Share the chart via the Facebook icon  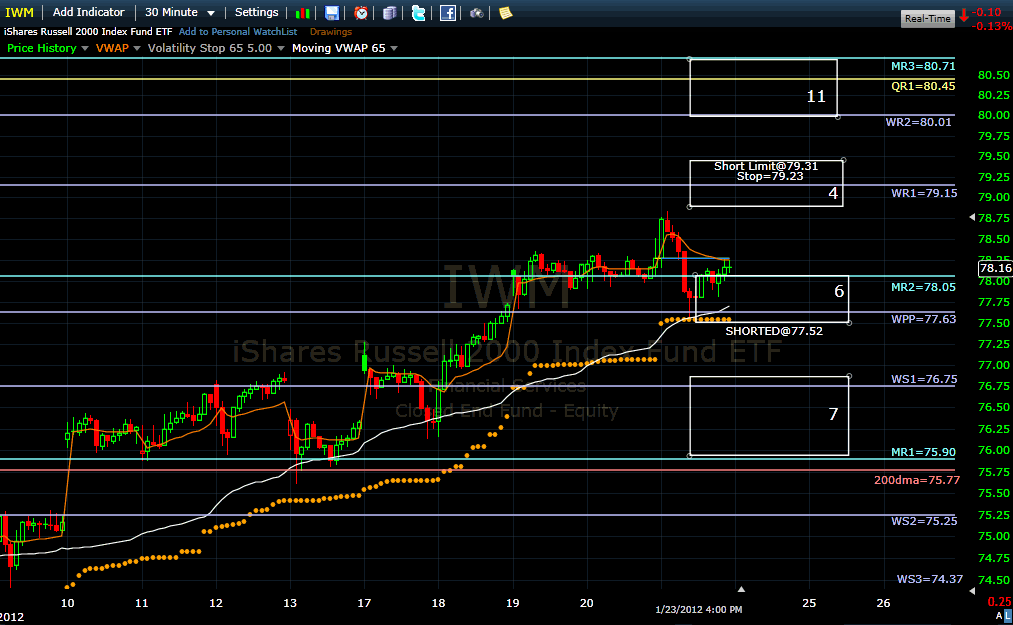448,13
